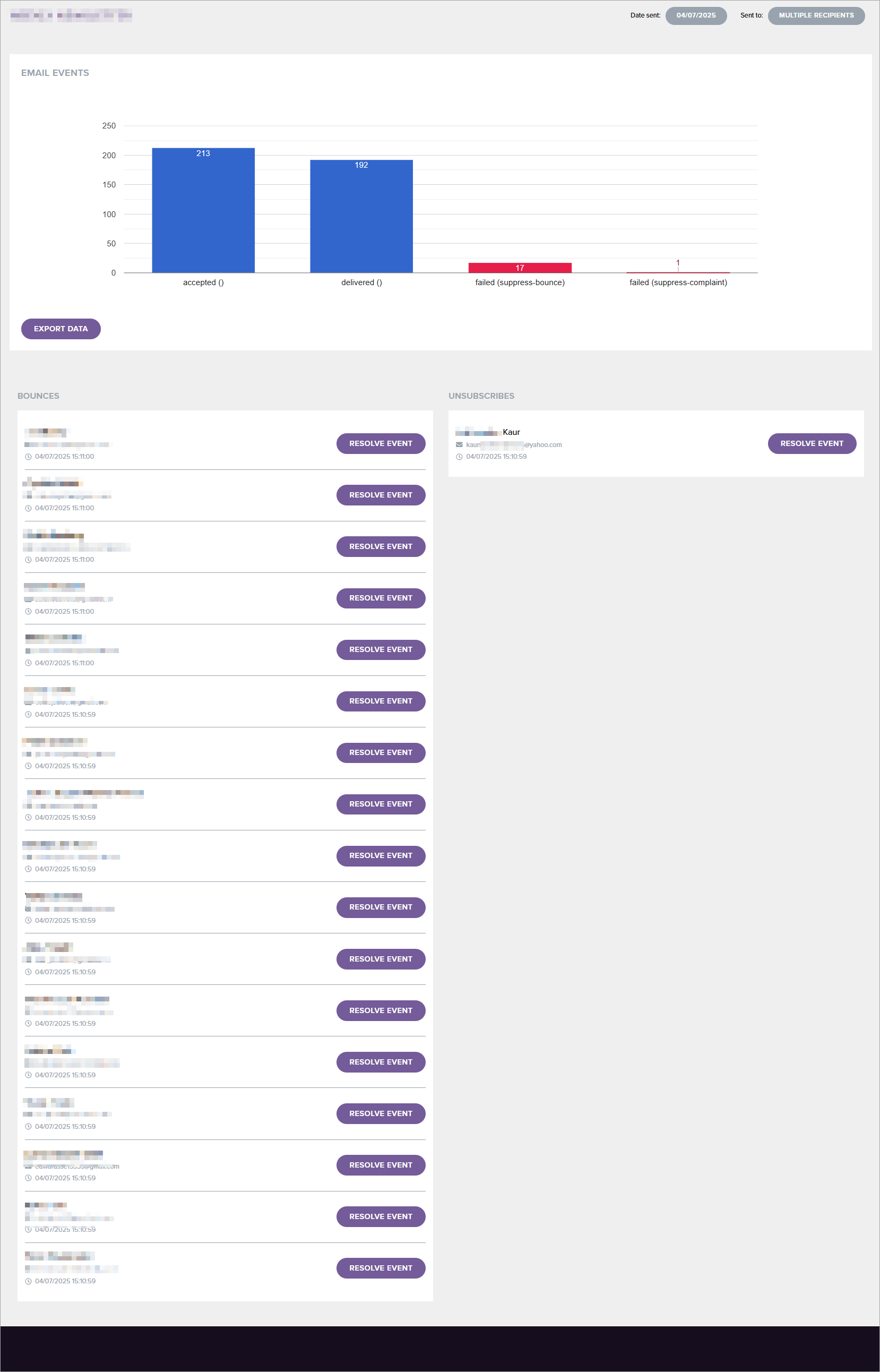The image size is (880, 1372).
Task: Click the clock icon under Kaur's unsubscribe entry
Action: 459,457
